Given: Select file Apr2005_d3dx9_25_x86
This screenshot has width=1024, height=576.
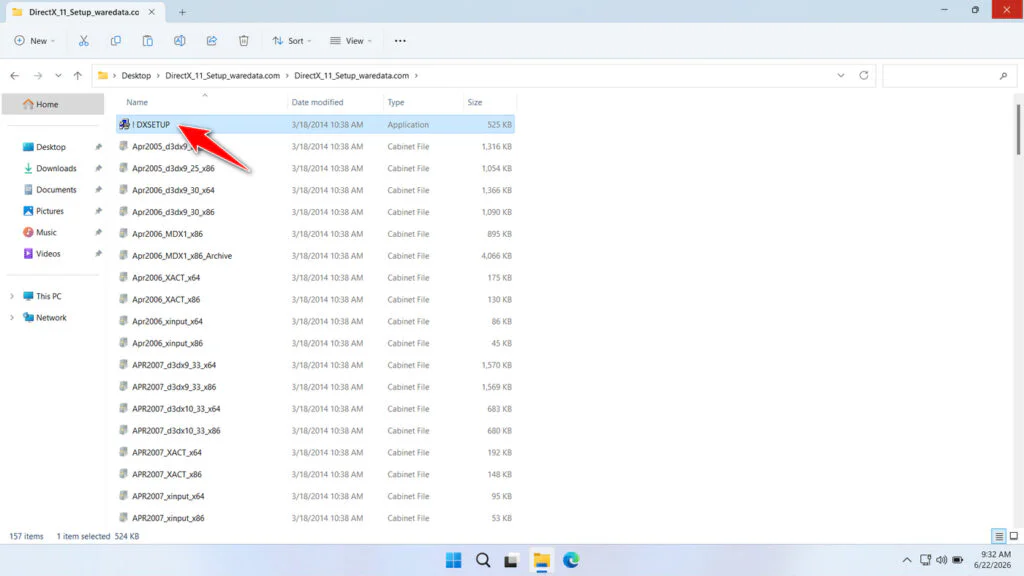Looking at the screenshot, I should pos(315,168).
